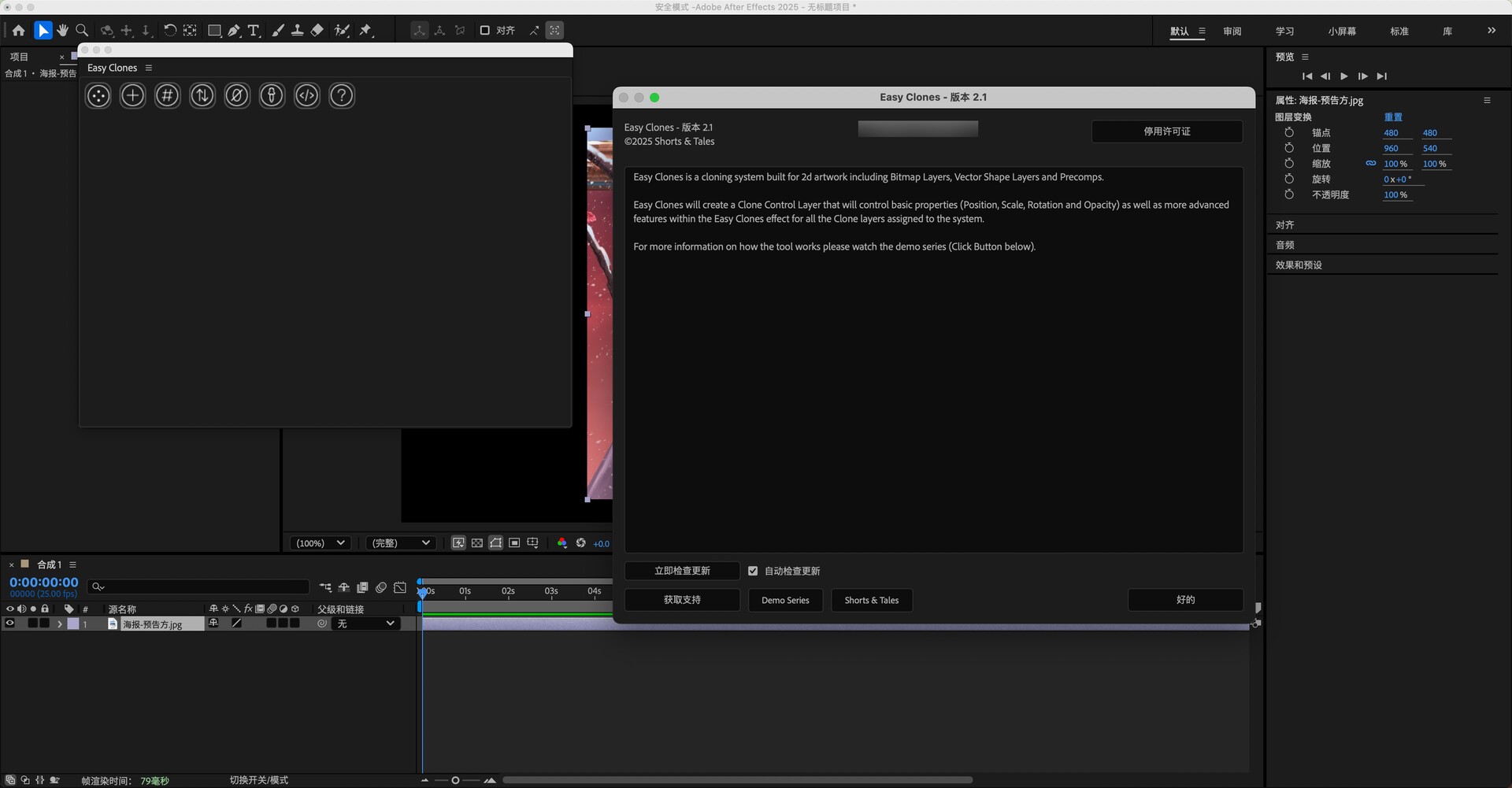Toggle mask and shape path visibility

(495, 543)
